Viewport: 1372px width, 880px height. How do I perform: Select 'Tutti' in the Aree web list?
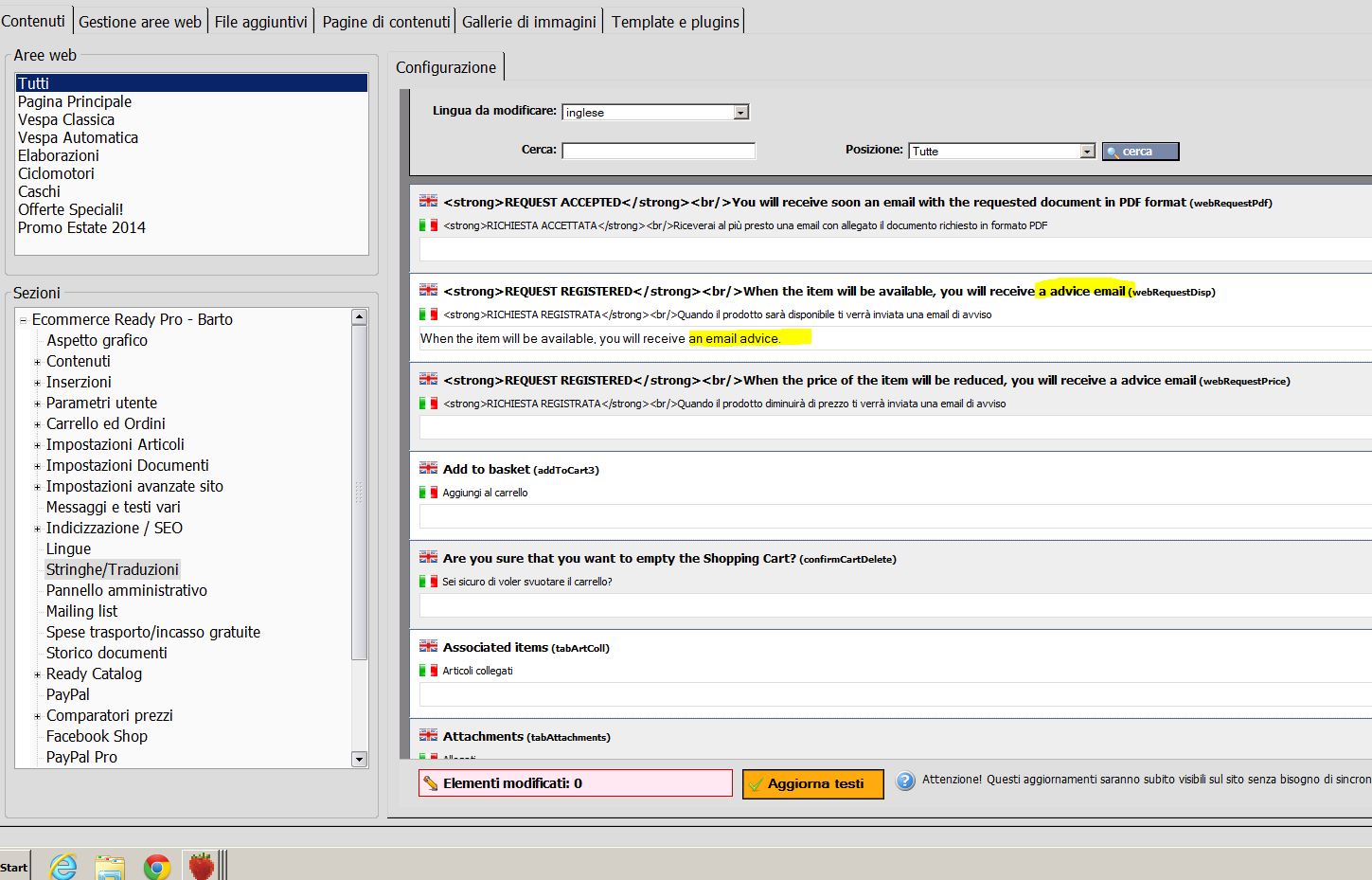click(191, 83)
